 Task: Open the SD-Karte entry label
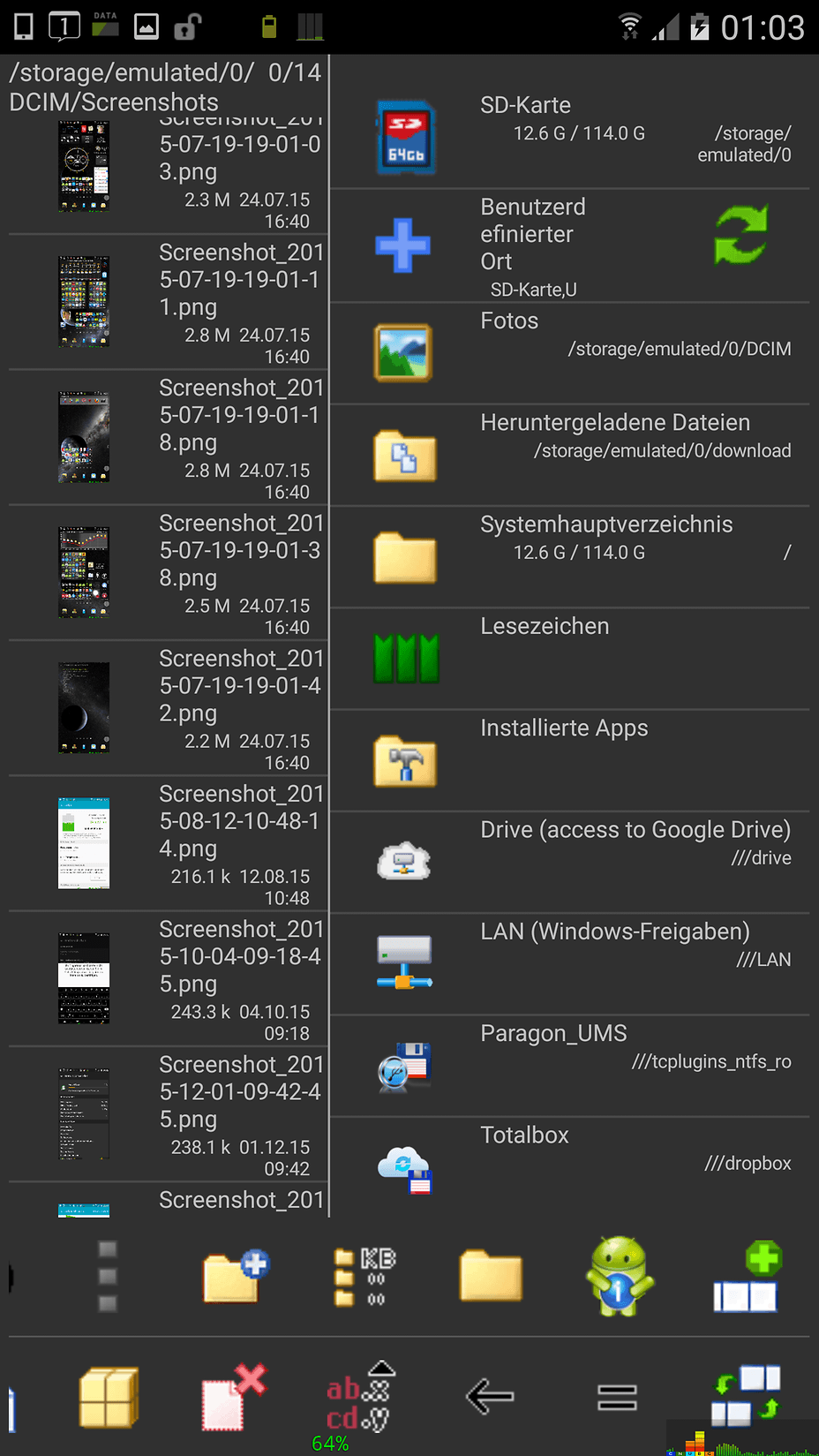pyautogui.click(x=525, y=105)
